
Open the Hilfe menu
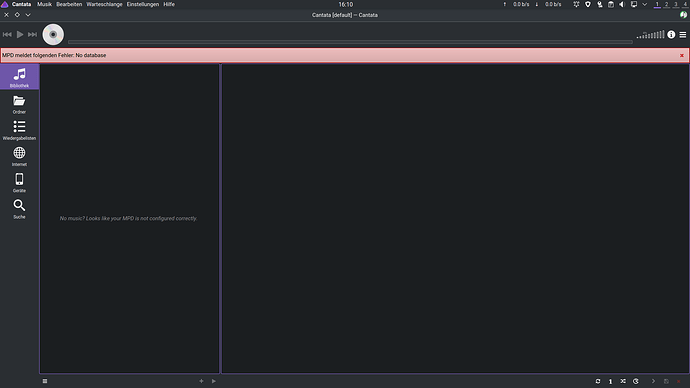click(x=169, y=4)
